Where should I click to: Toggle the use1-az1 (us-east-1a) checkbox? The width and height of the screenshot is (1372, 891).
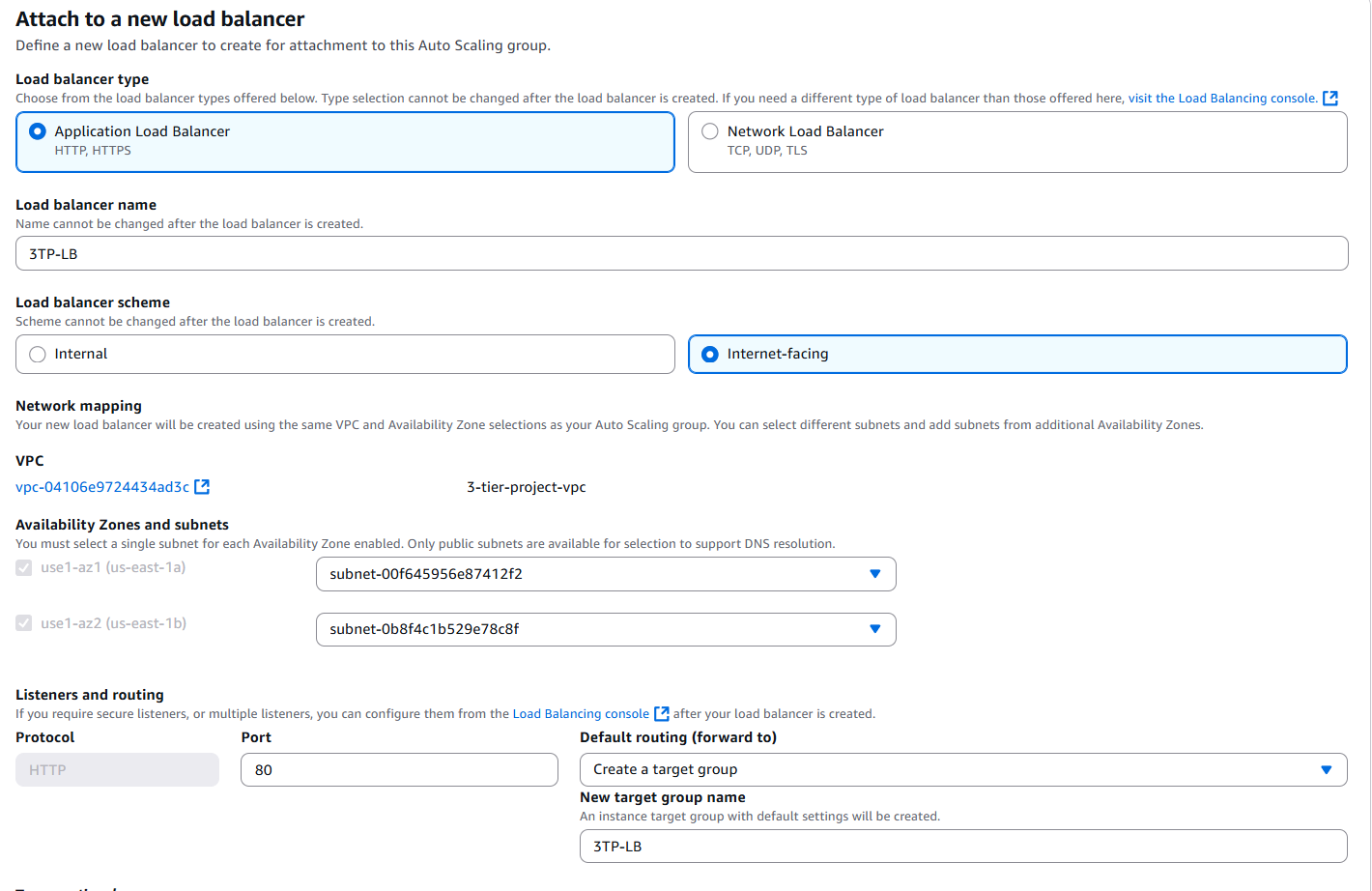point(23,567)
